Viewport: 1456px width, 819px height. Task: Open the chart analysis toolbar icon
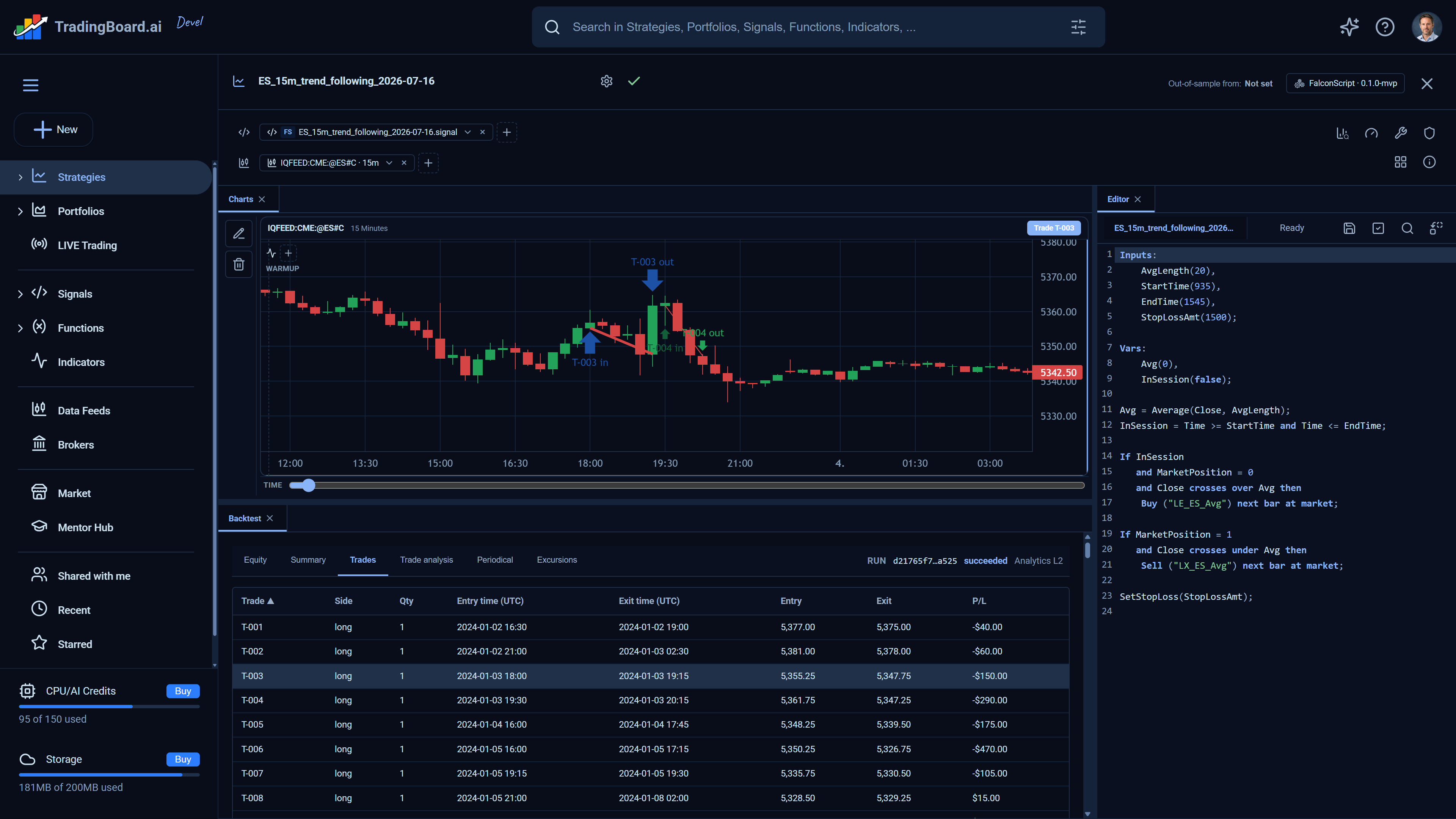point(1342,133)
